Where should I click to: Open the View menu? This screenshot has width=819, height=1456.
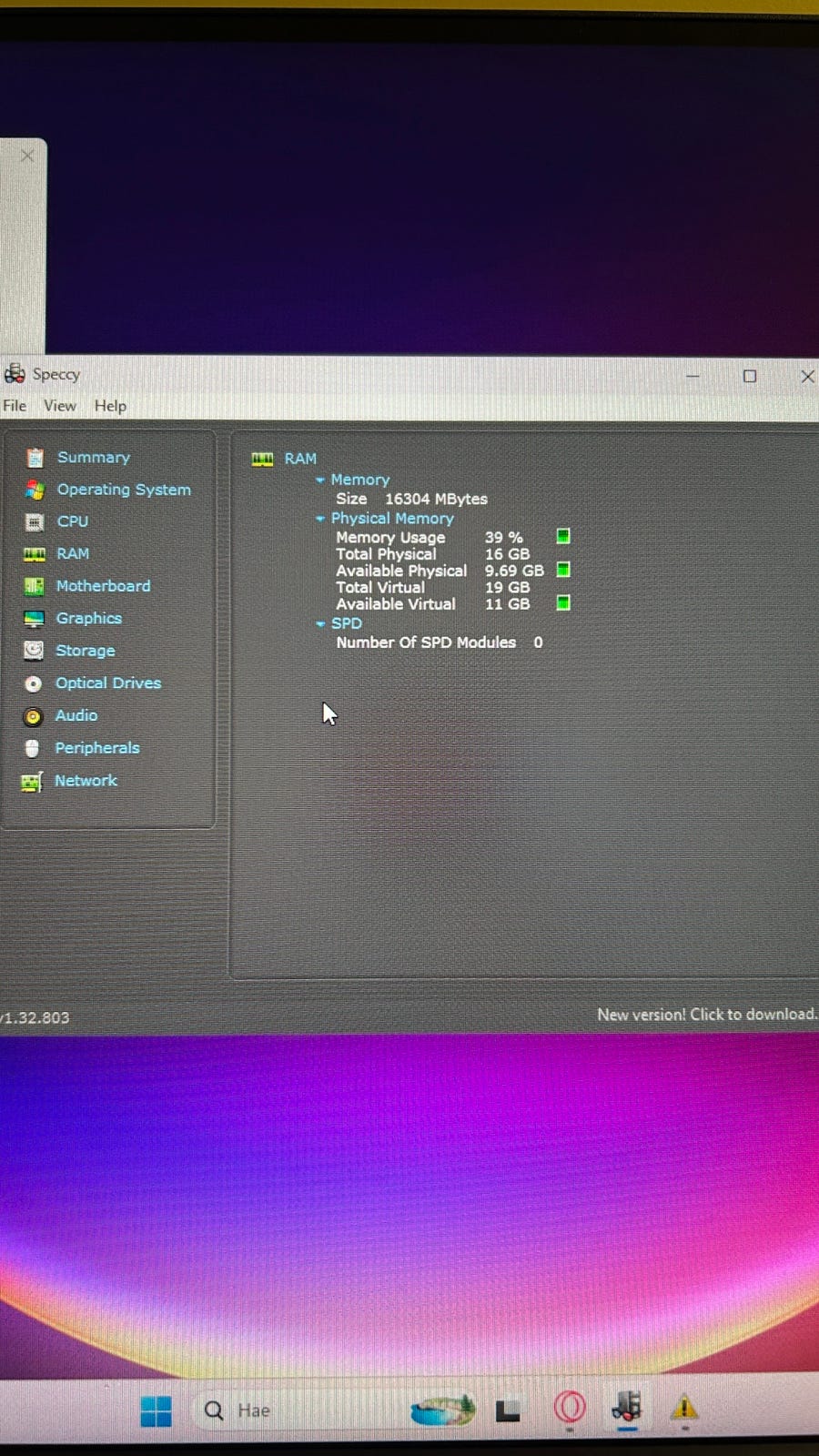click(60, 406)
